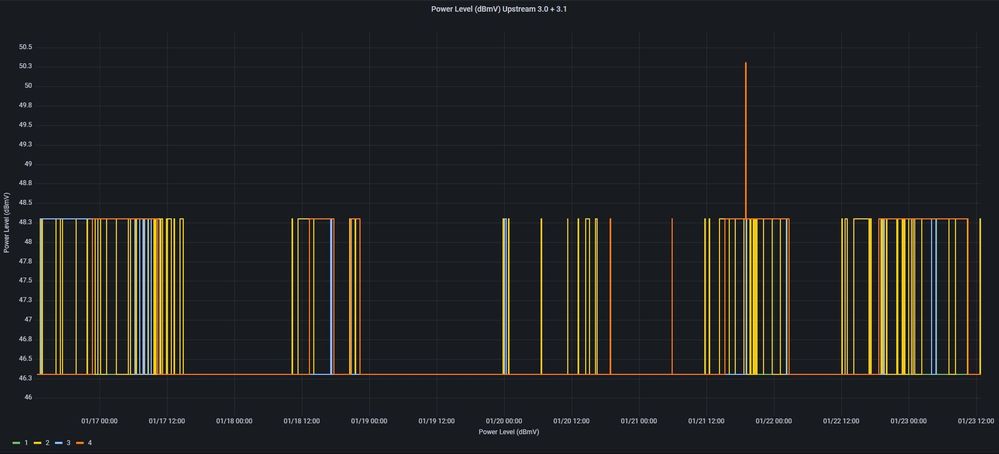Click the 01/17 00:00 time axis label
Image resolution: width=999 pixels, height=454 pixels.
(99, 421)
